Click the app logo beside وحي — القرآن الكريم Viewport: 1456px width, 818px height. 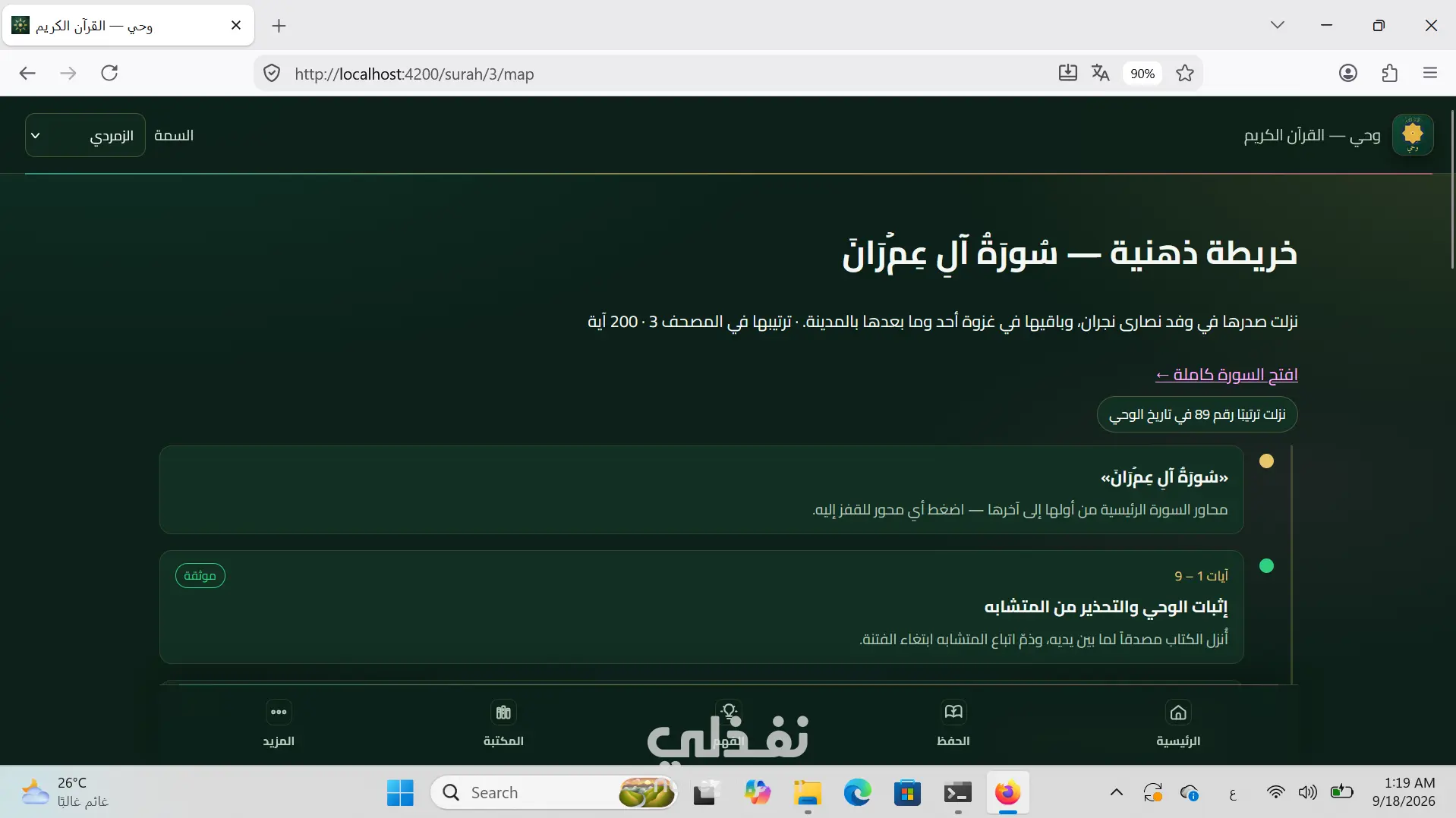click(x=1413, y=135)
